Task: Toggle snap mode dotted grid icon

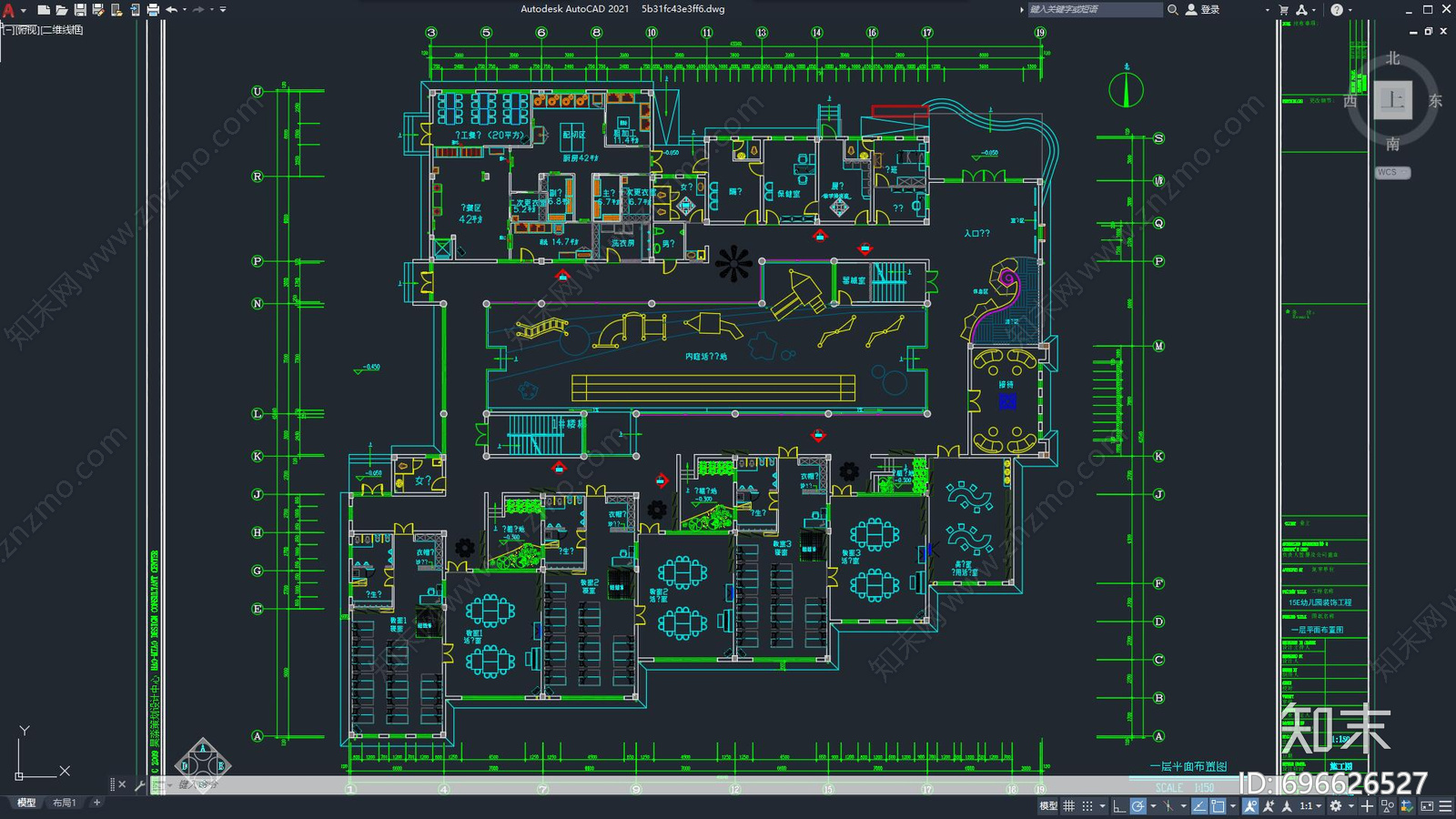Action: coord(1087,805)
